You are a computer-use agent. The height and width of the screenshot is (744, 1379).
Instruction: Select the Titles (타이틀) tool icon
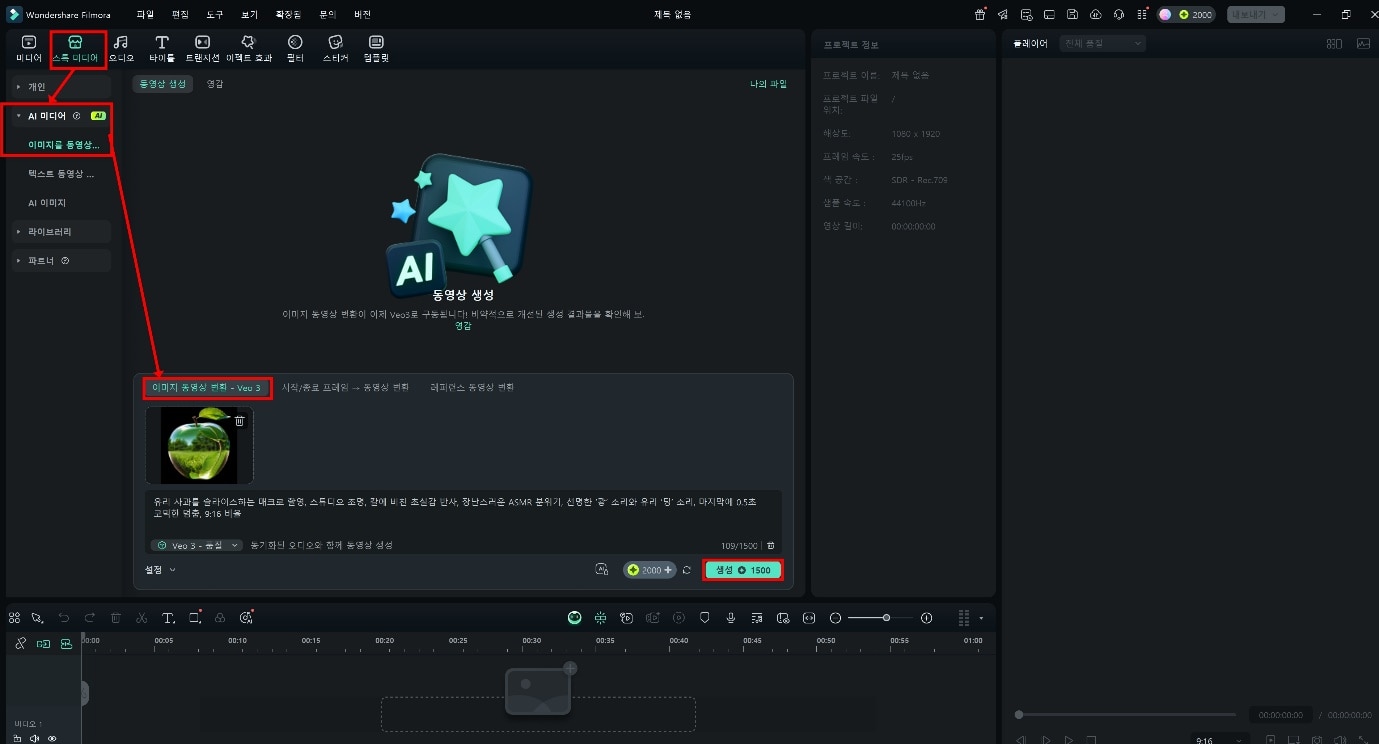161,48
